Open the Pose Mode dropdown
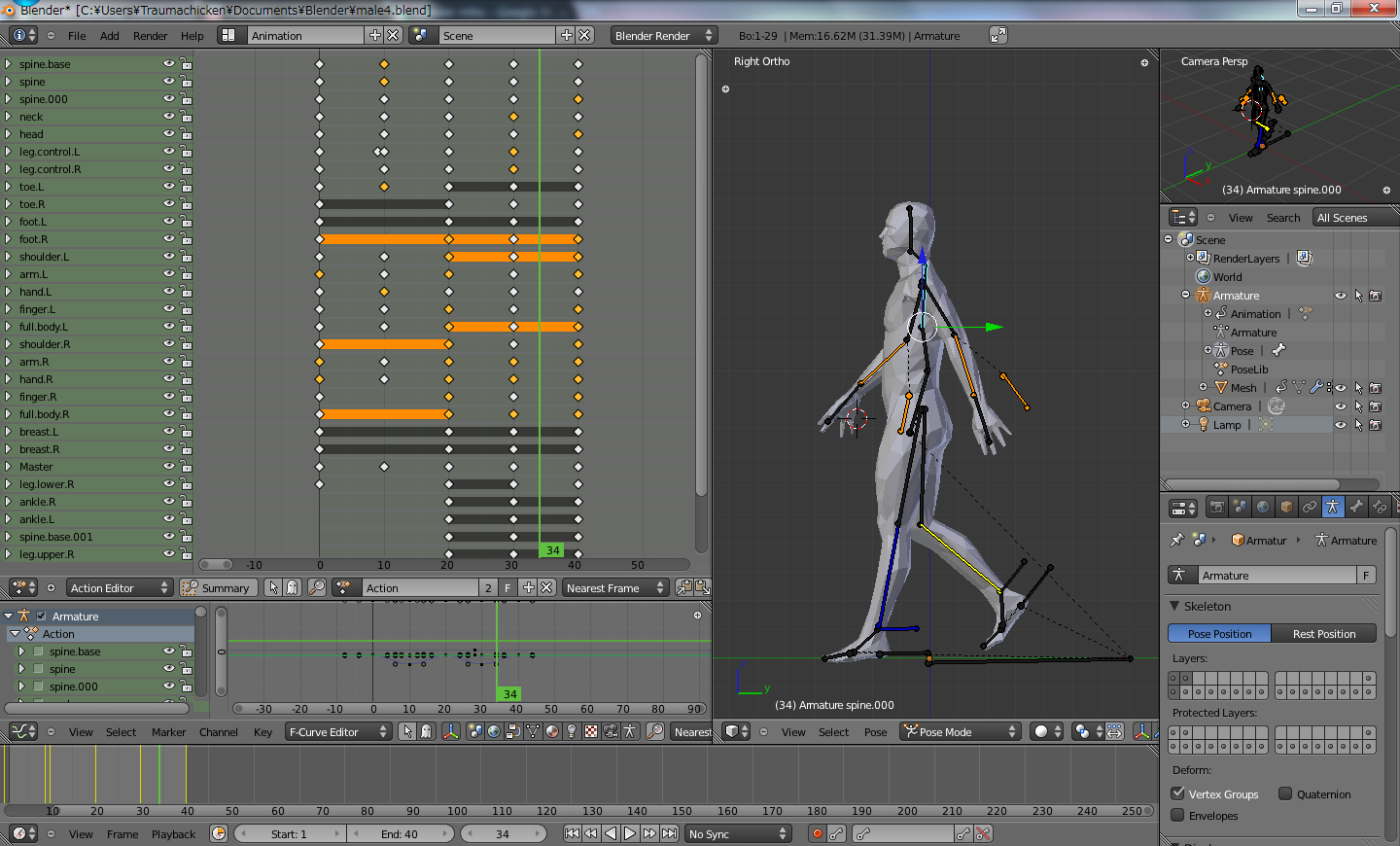The width and height of the screenshot is (1400, 846). click(960, 731)
